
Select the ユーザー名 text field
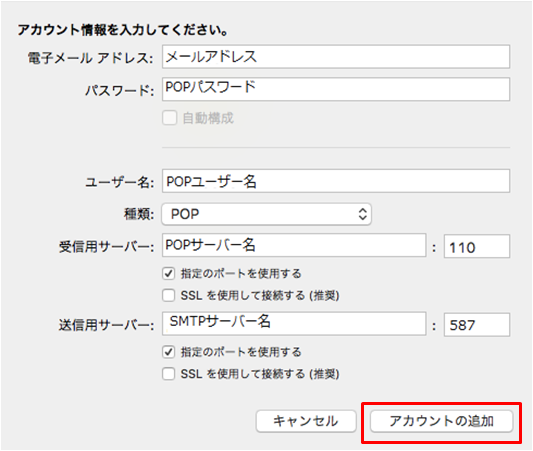(336, 181)
